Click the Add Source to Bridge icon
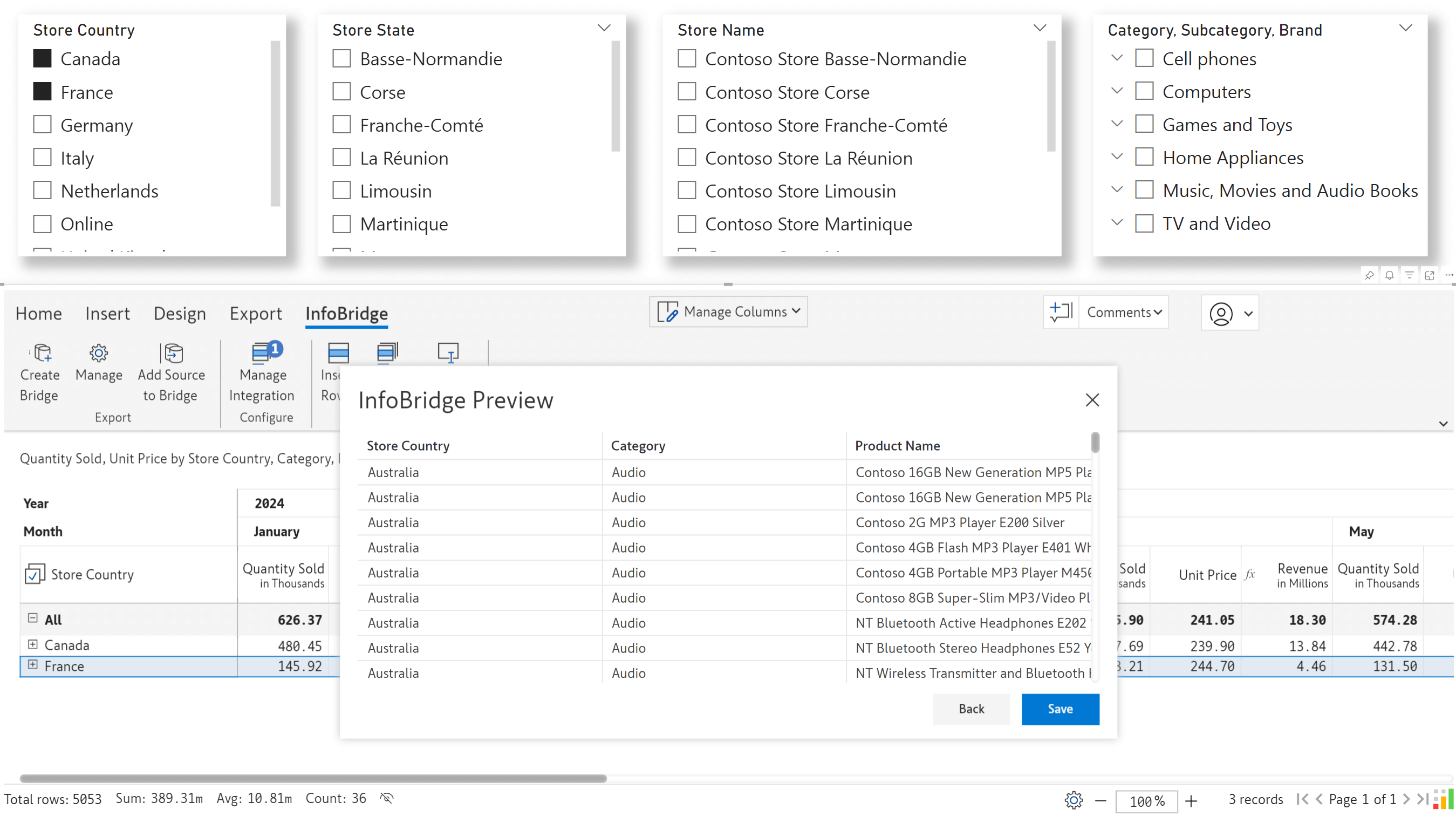 173,353
